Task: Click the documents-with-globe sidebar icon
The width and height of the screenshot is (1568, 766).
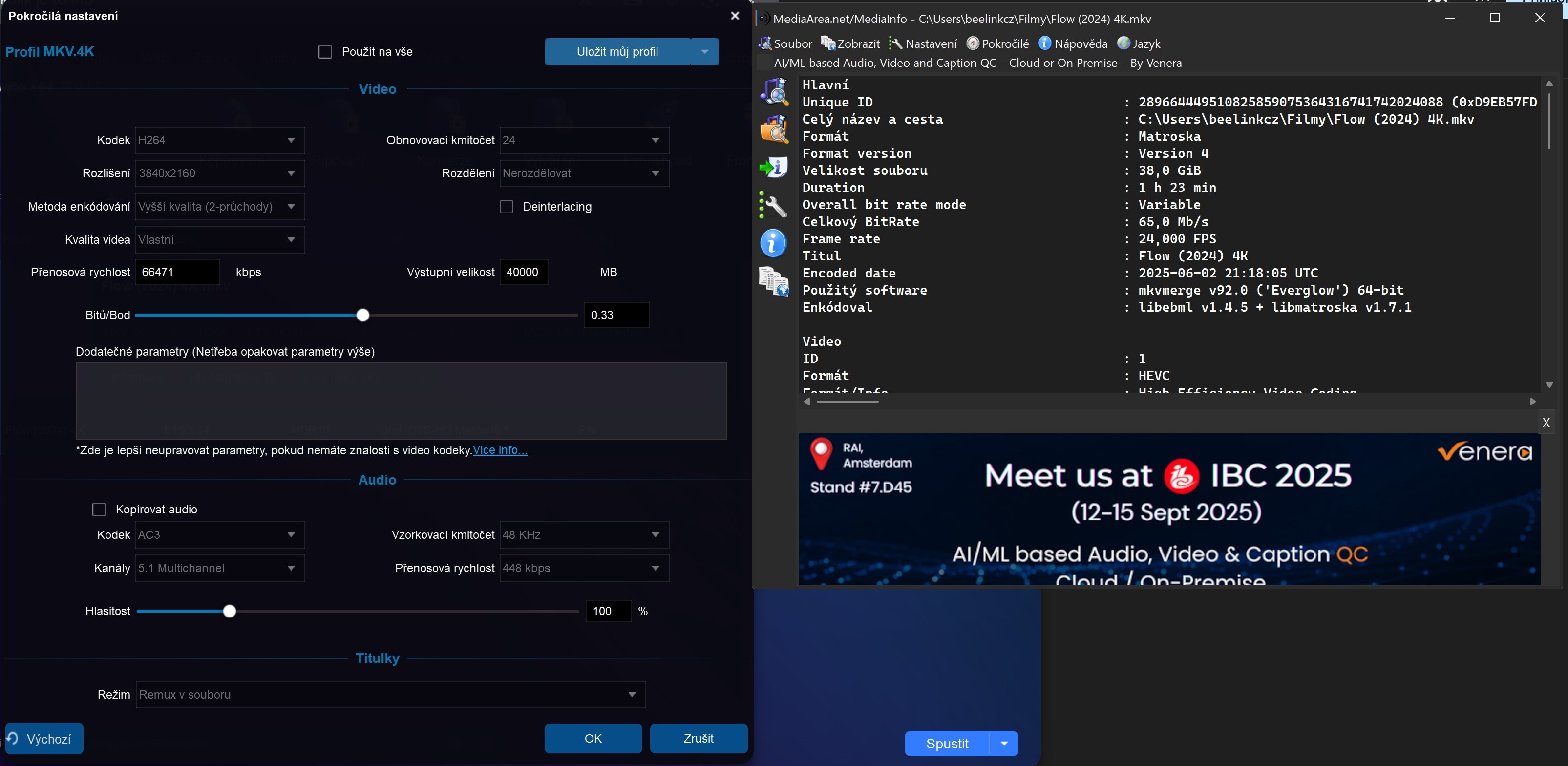Action: (x=774, y=282)
